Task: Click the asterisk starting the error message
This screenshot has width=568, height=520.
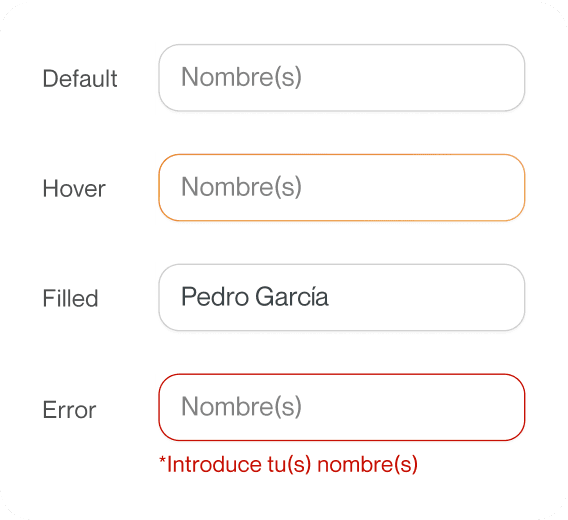Action: pyautogui.click(x=162, y=461)
